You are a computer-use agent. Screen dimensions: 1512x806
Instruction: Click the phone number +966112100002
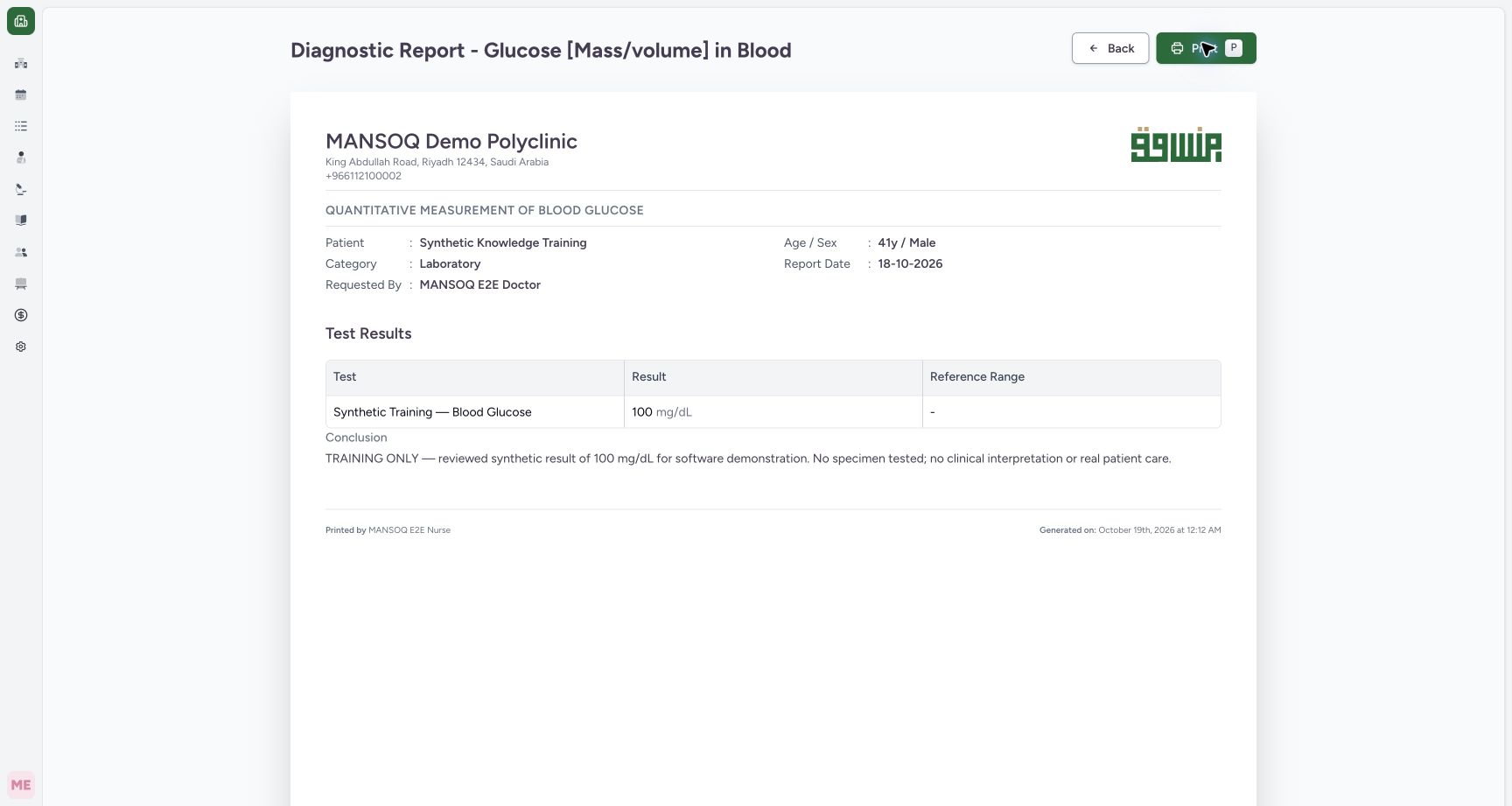(363, 176)
